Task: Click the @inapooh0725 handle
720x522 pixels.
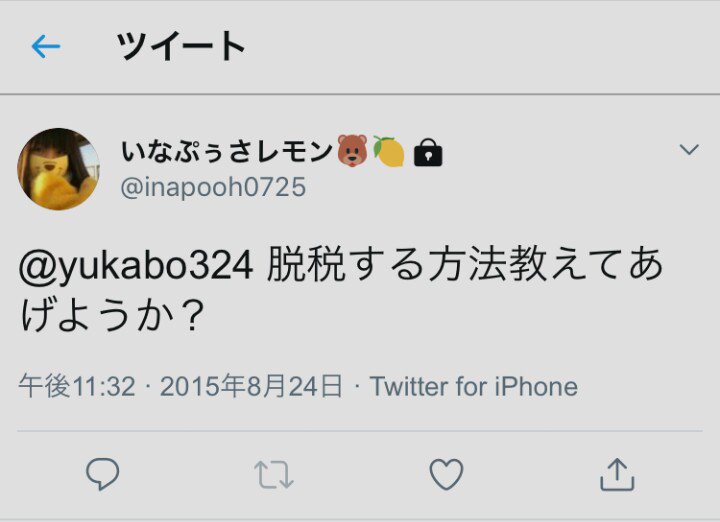Action: pos(213,187)
